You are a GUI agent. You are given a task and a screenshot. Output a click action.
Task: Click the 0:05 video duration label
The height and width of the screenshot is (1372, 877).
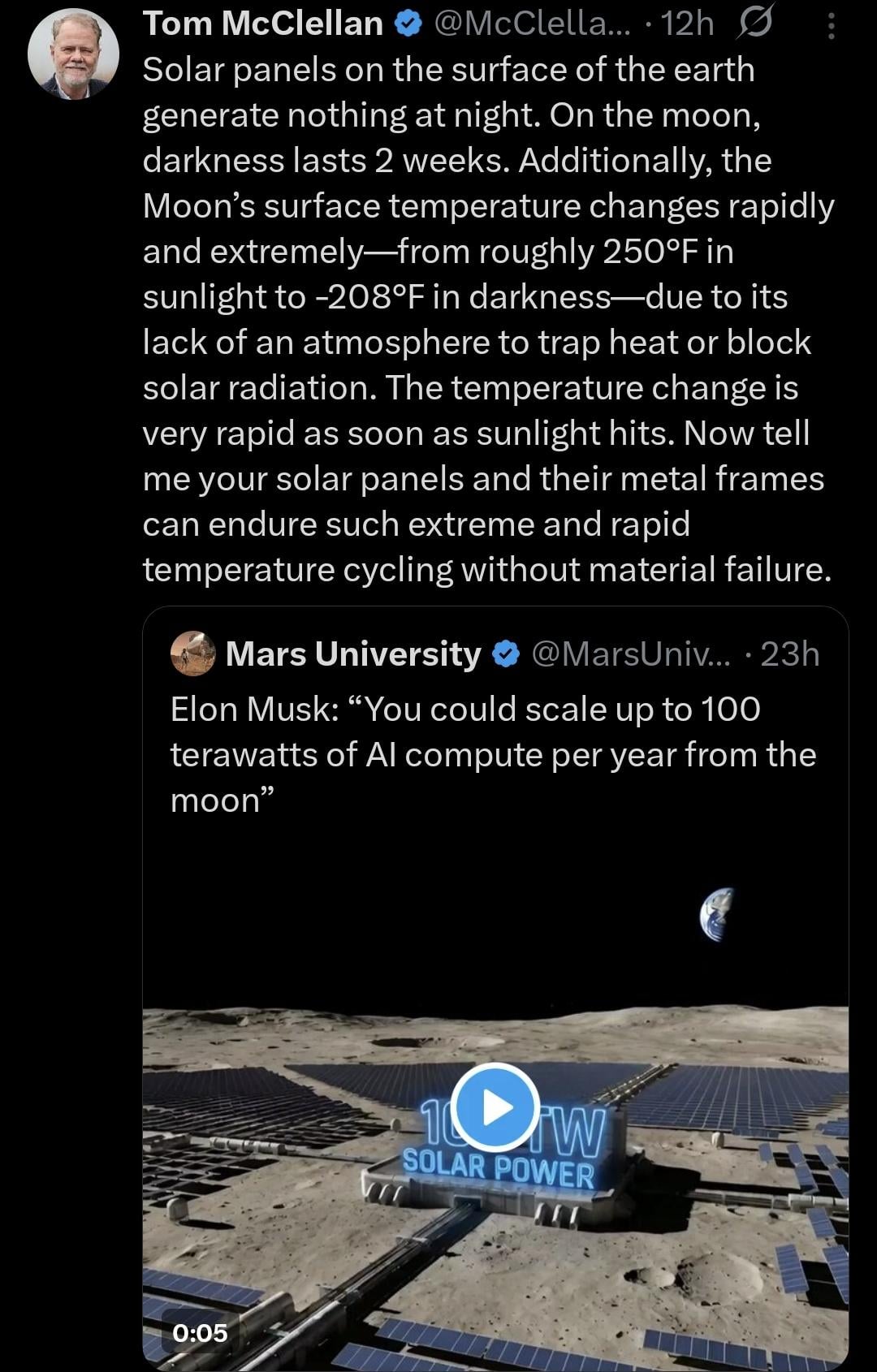click(200, 1332)
